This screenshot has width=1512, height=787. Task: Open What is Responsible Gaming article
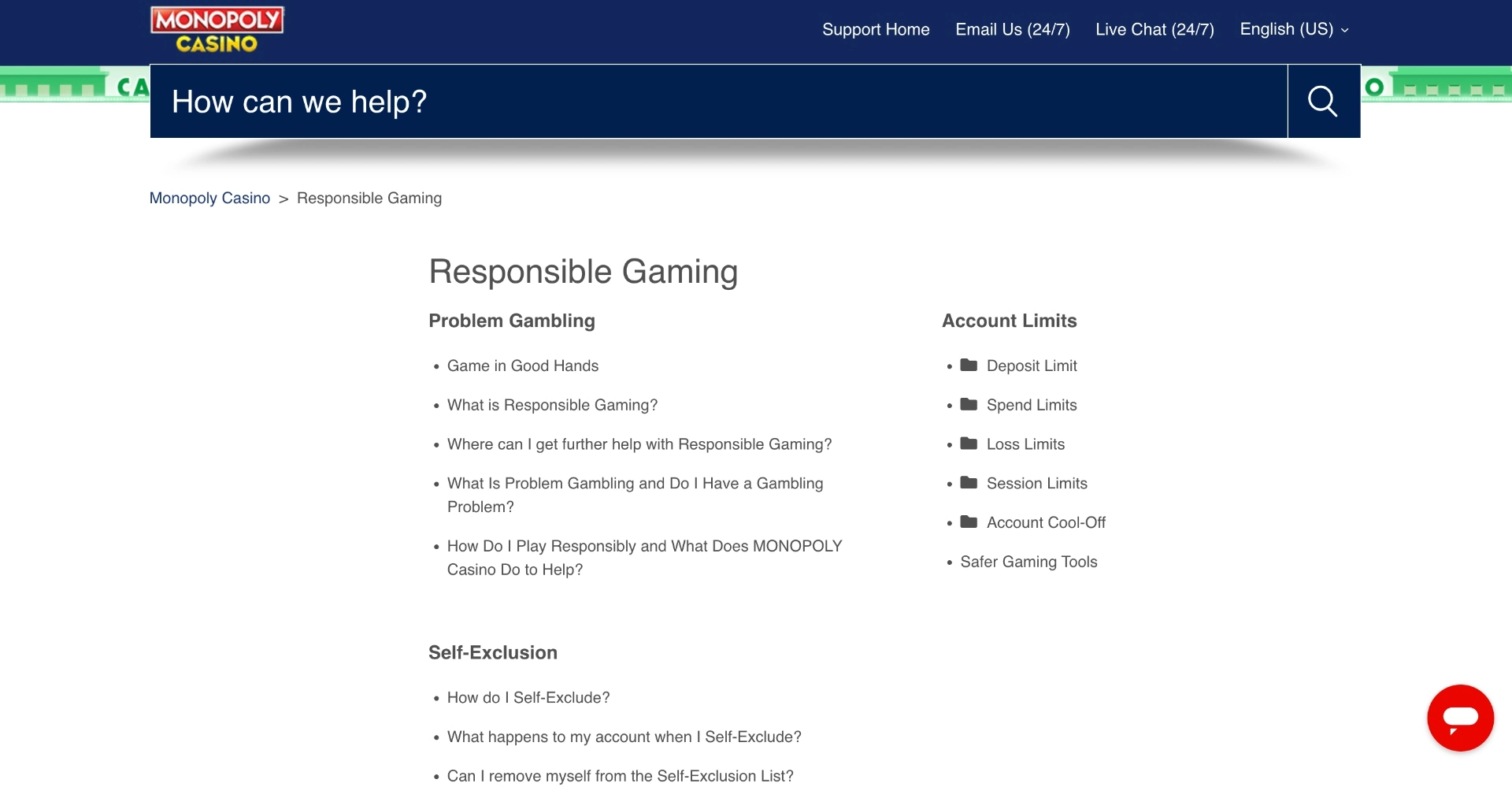coord(551,405)
